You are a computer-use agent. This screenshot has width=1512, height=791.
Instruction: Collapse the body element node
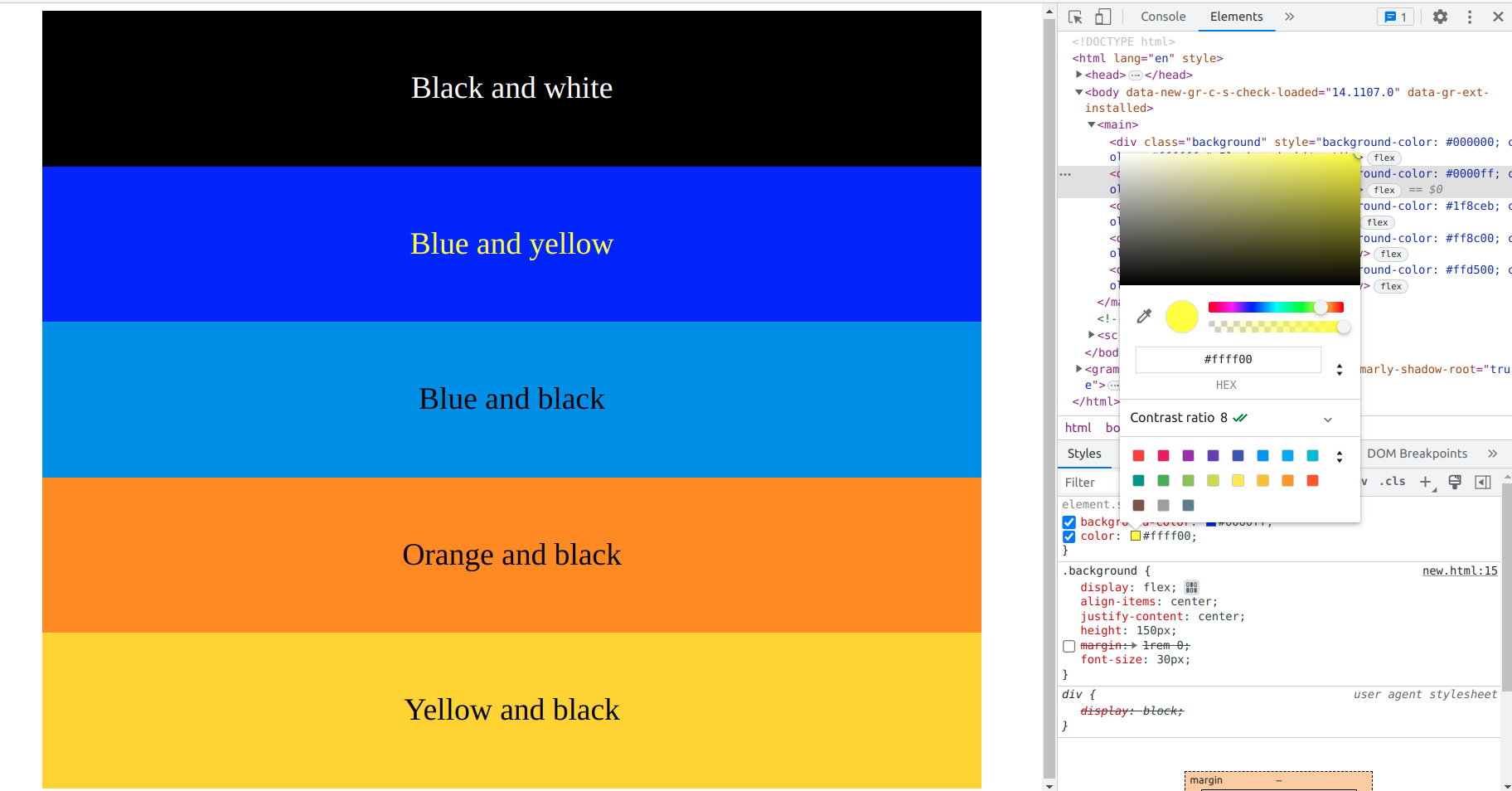(1078, 92)
